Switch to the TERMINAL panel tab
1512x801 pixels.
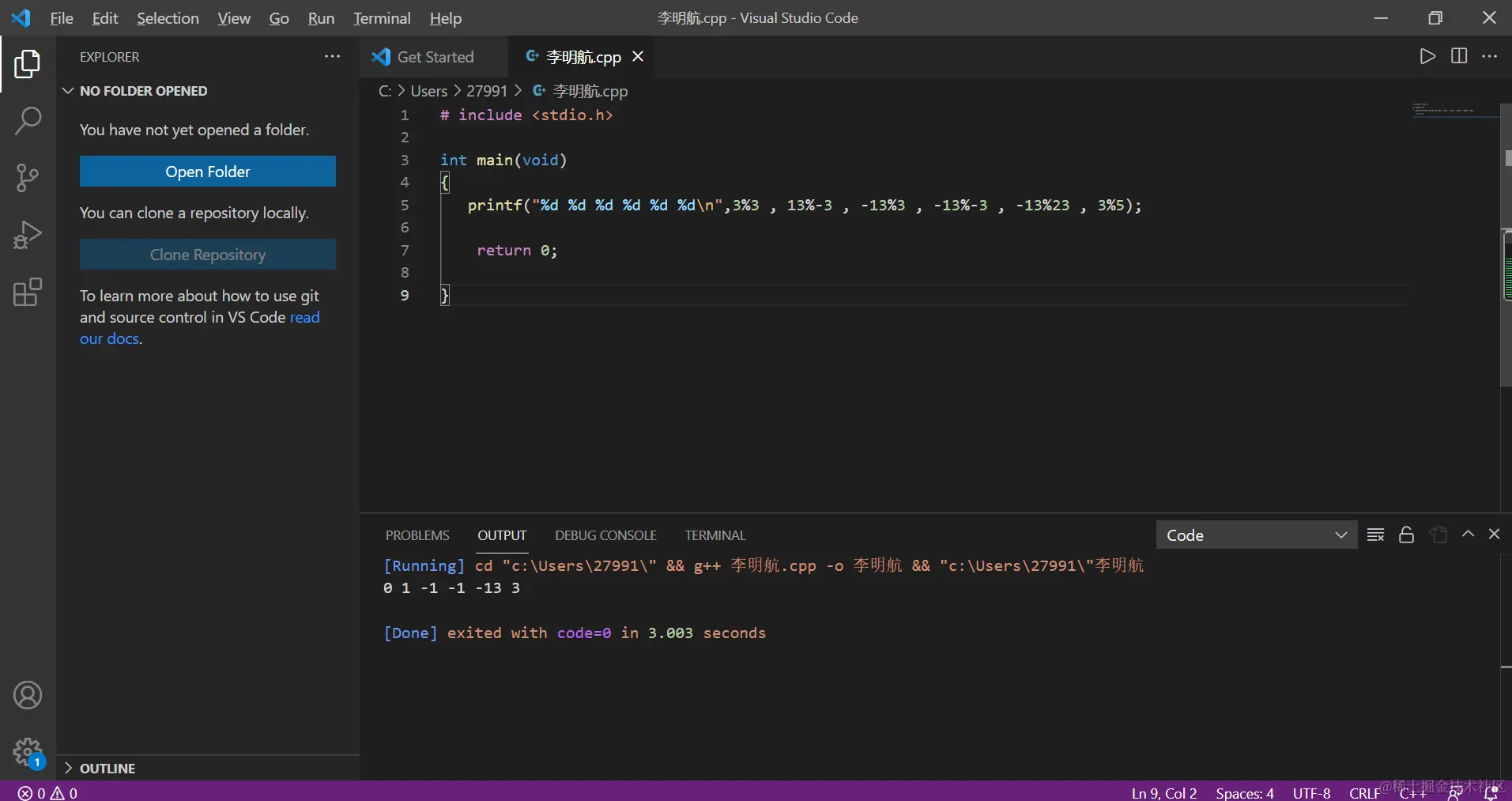coord(715,535)
